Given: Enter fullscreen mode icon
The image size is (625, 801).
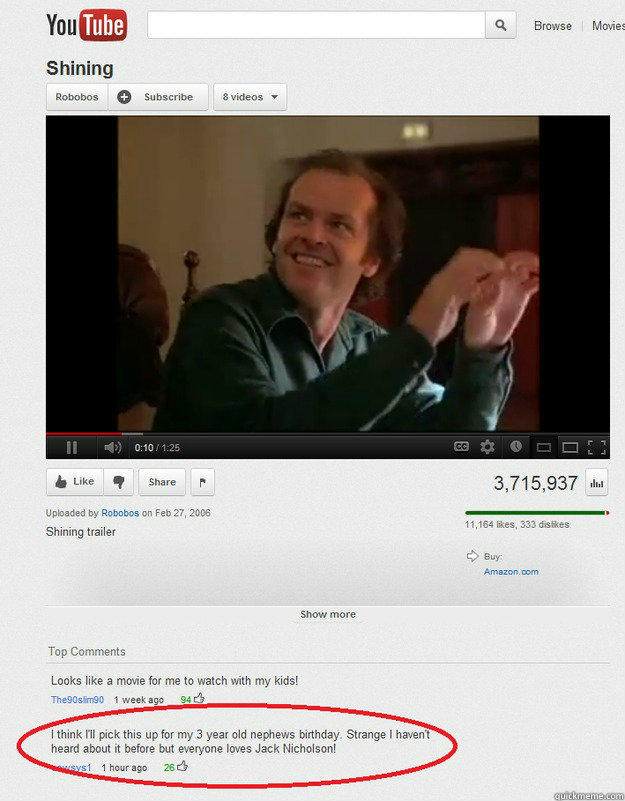Looking at the screenshot, I should [x=596, y=447].
